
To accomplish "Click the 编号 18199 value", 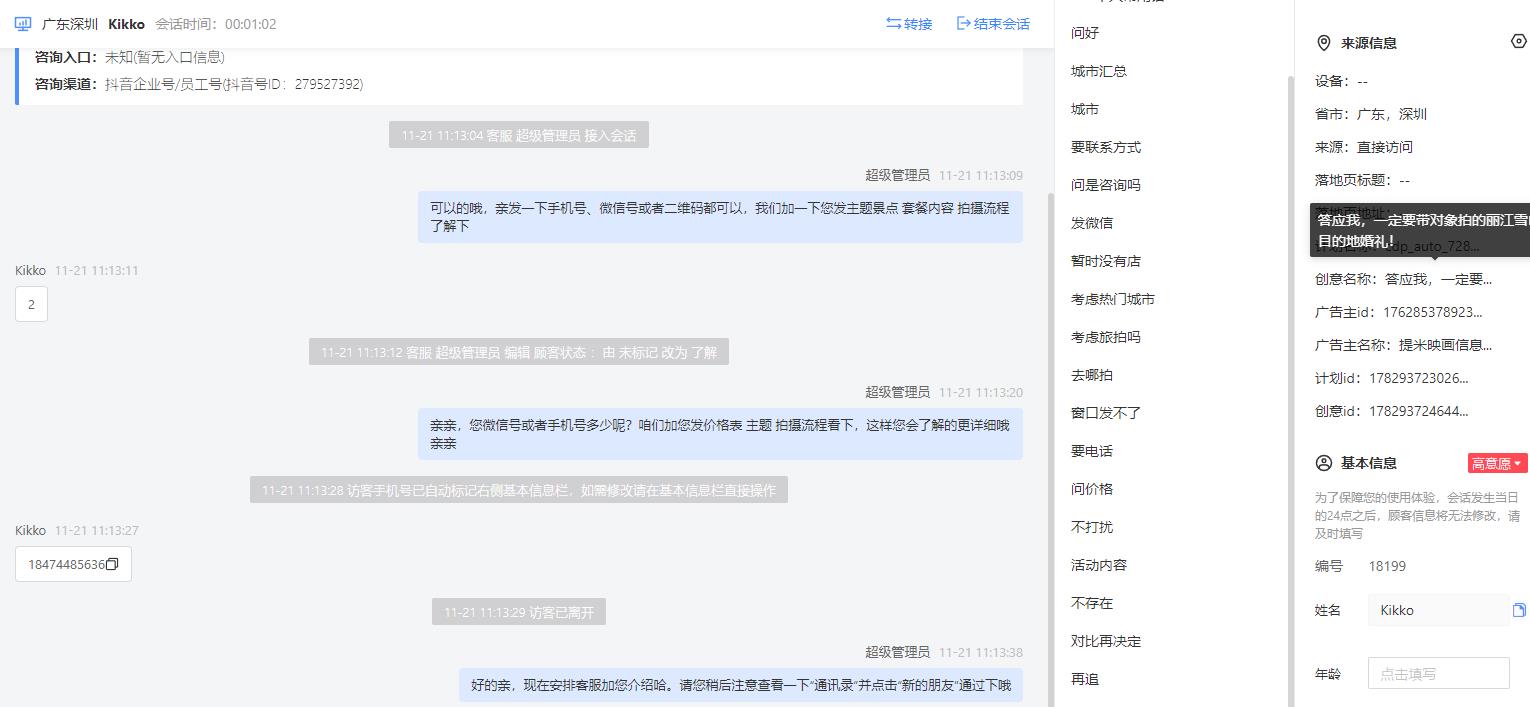I will (x=1387, y=566).
